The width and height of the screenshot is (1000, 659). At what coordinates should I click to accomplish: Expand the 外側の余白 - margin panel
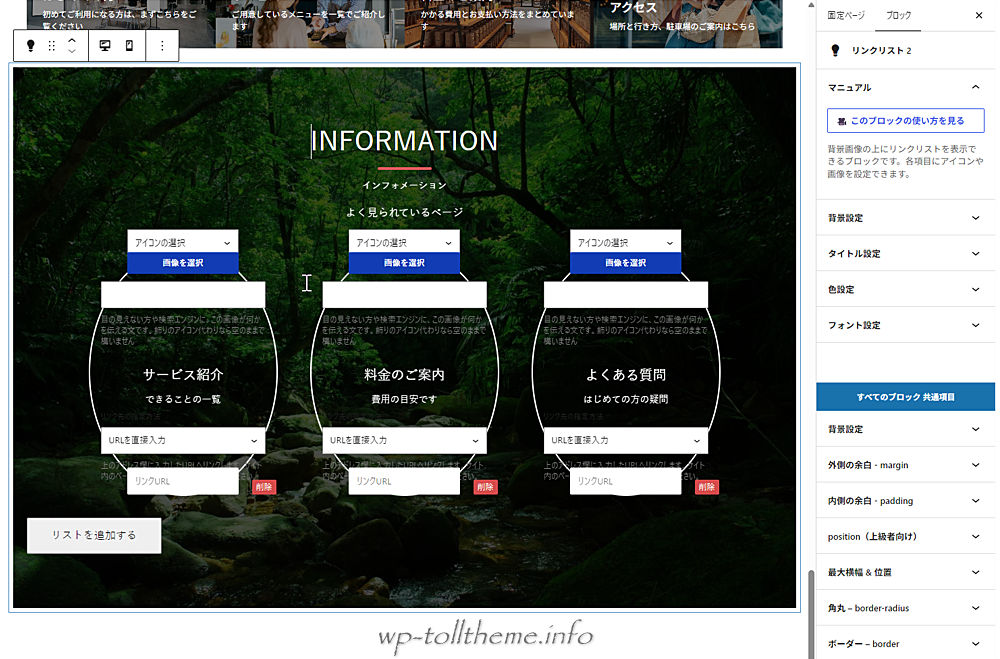coord(906,465)
